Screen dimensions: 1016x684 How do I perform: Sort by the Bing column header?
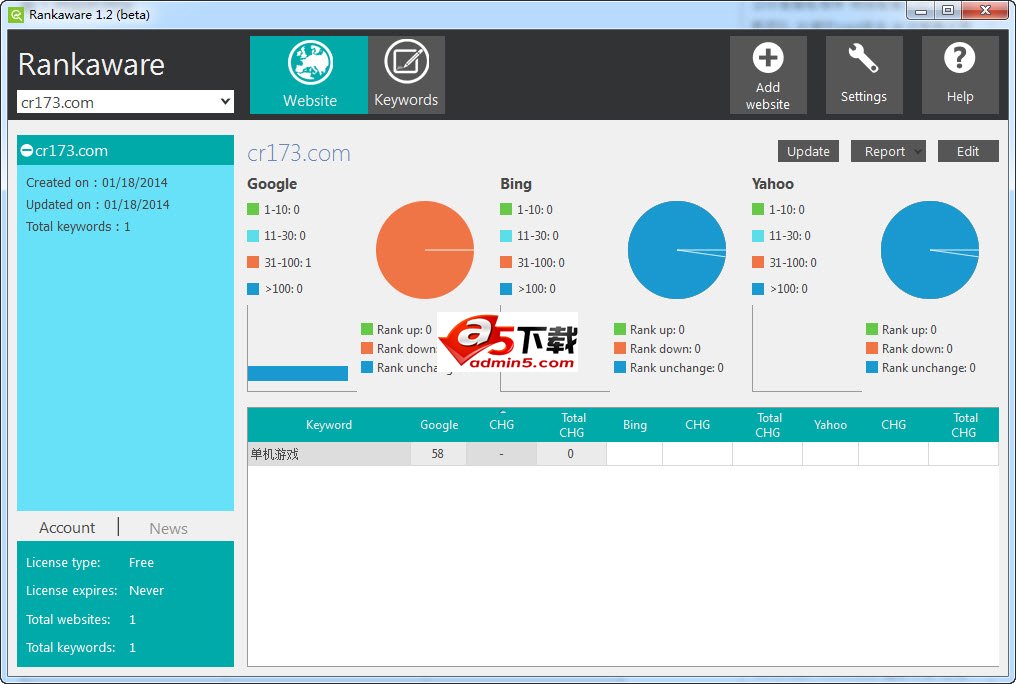point(634,425)
